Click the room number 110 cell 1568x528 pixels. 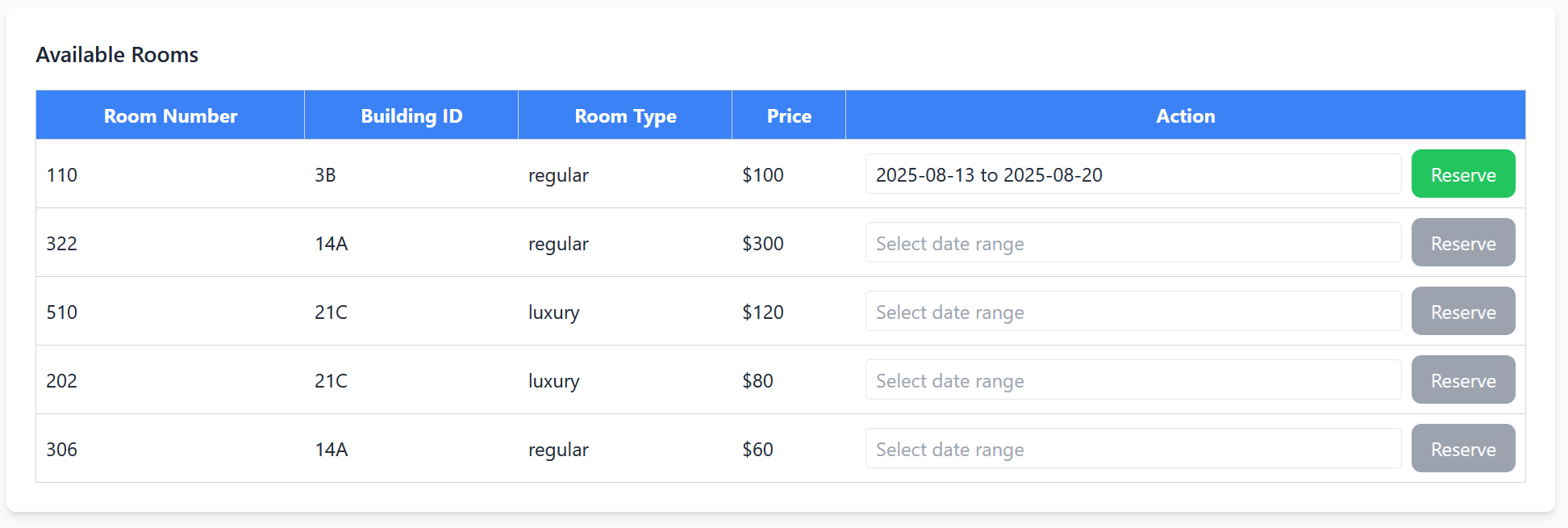tap(62, 175)
